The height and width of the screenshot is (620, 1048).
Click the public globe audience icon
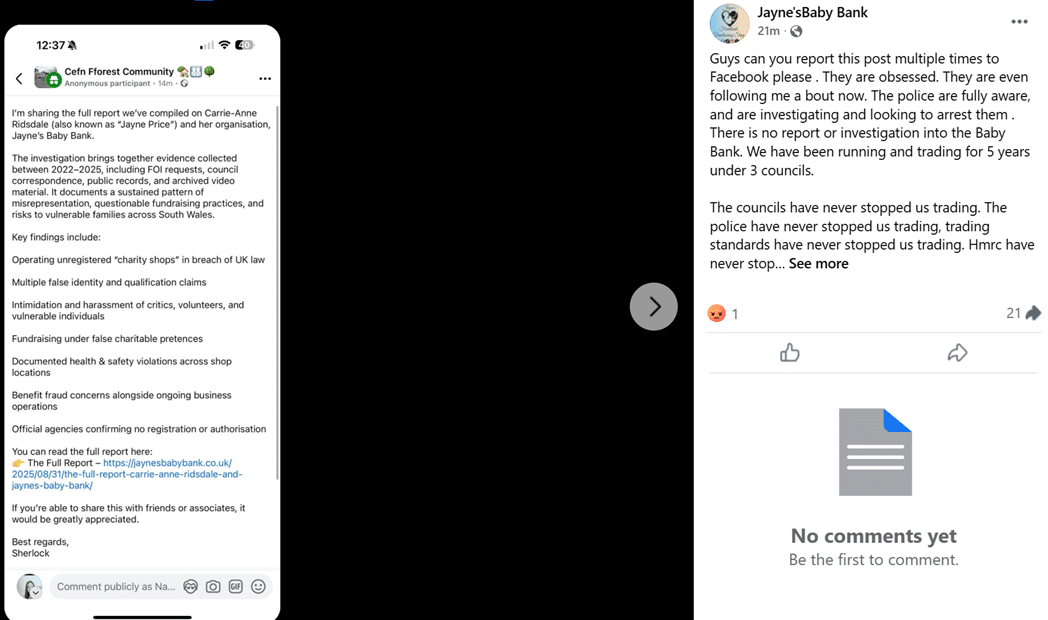coord(796,31)
